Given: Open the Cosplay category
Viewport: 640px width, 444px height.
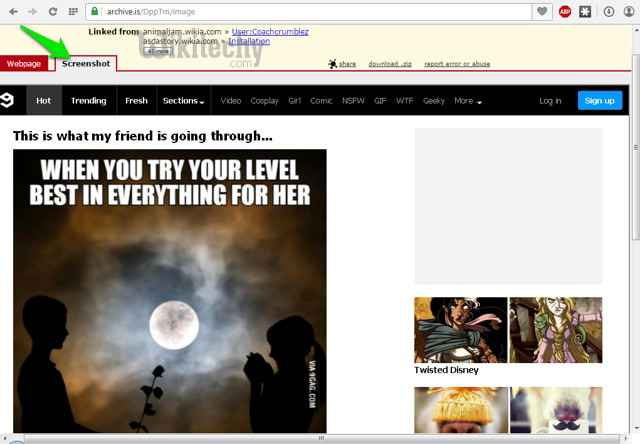Looking at the screenshot, I should click(x=264, y=101).
